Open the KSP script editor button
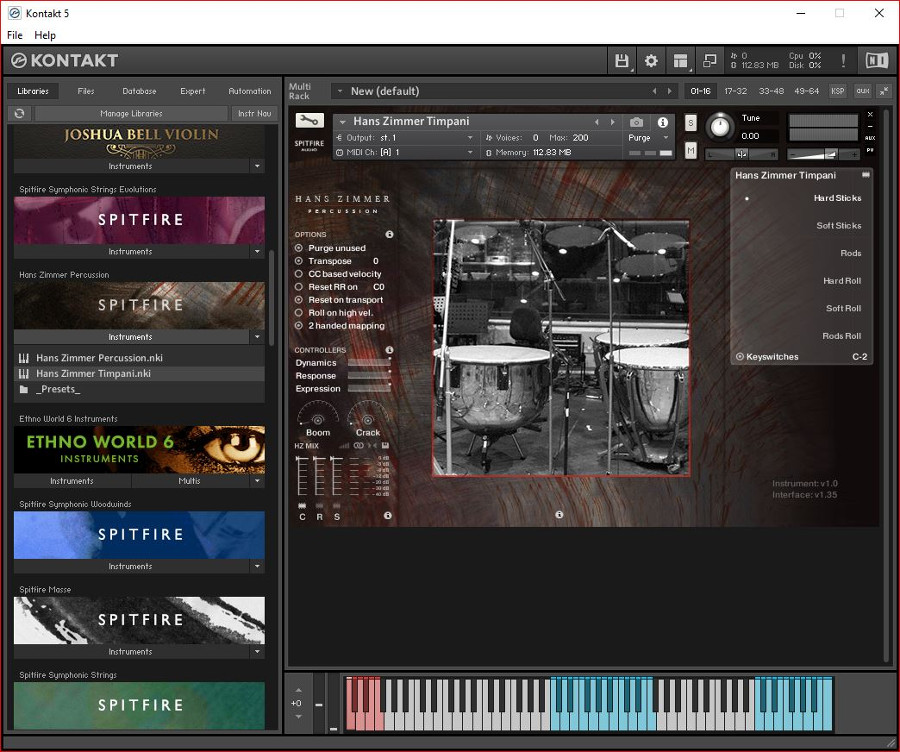The width and height of the screenshot is (900, 752). coord(837,91)
